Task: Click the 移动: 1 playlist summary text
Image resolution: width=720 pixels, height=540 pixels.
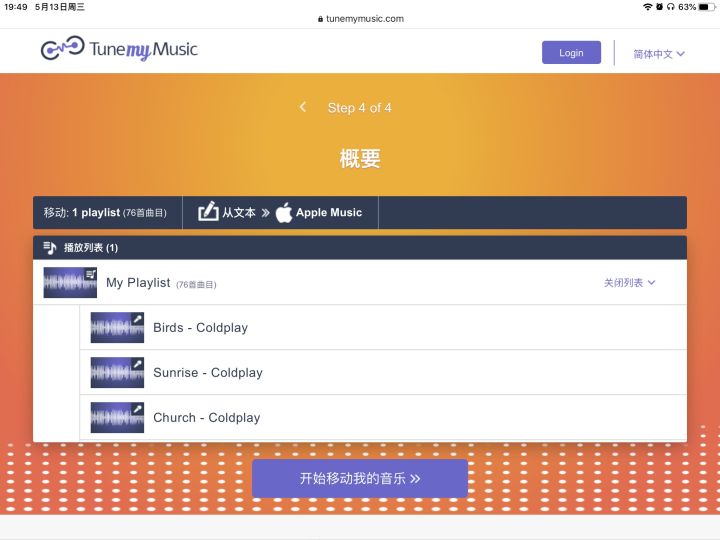Action: click(105, 213)
